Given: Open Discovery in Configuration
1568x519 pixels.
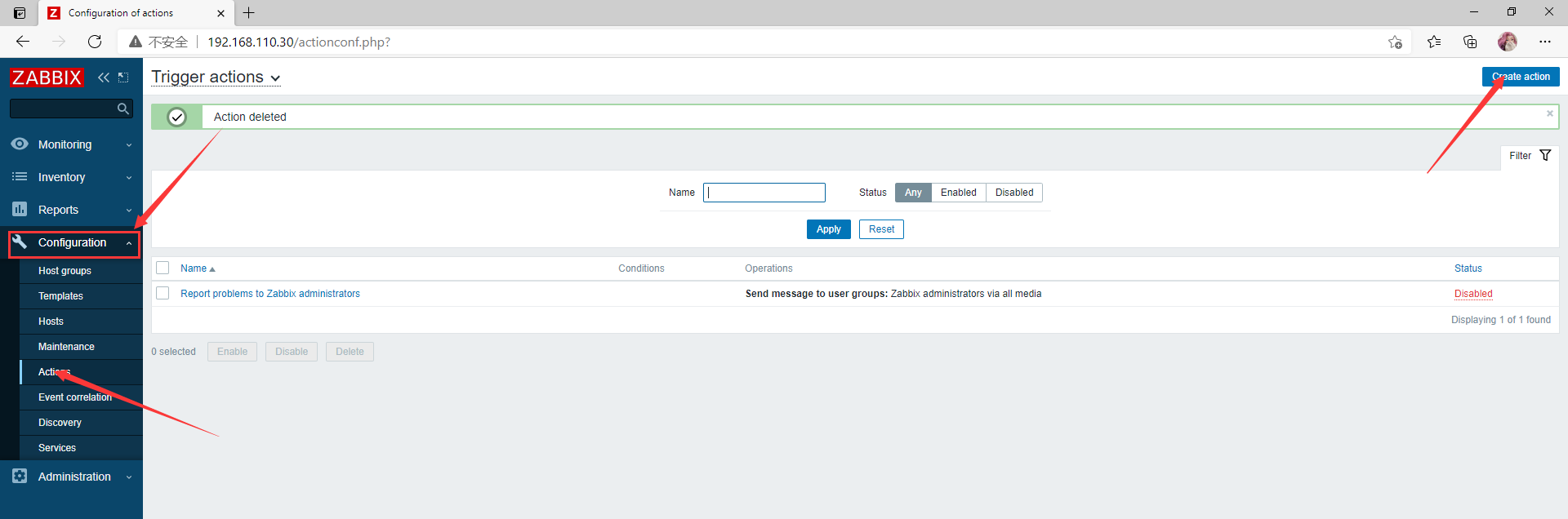Looking at the screenshot, I should click(60, 423).
